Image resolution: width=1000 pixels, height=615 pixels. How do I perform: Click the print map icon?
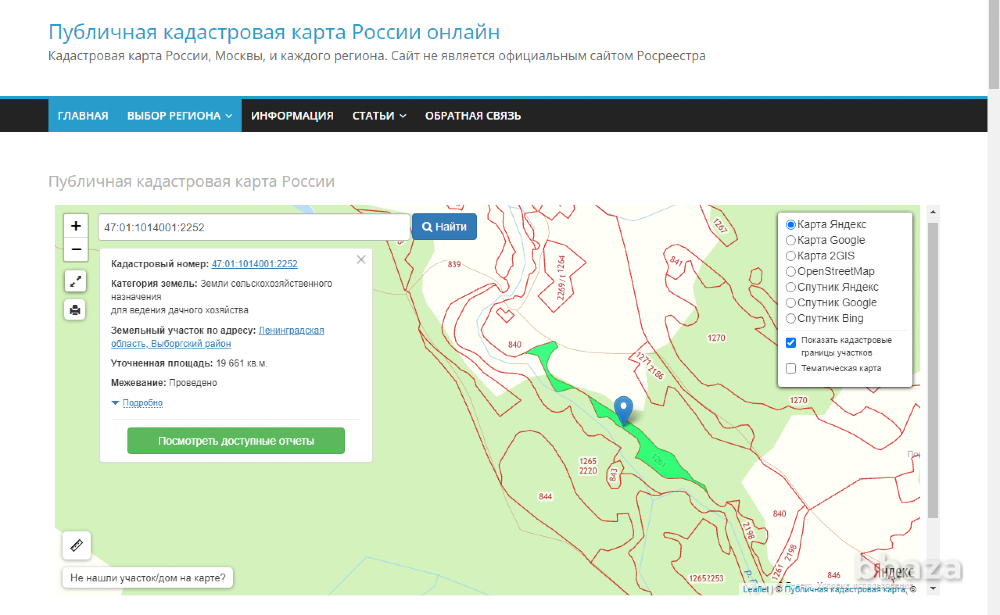click(x=75, y=310)
